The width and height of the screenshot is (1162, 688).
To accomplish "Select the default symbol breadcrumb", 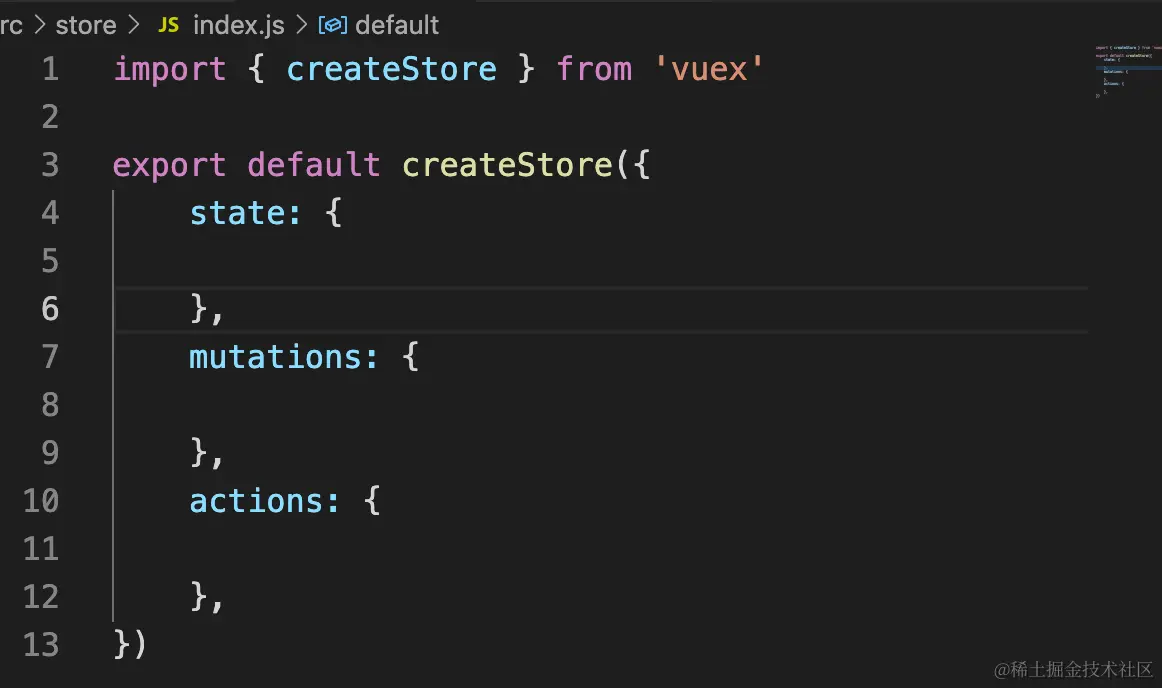I will coord(396,25).
